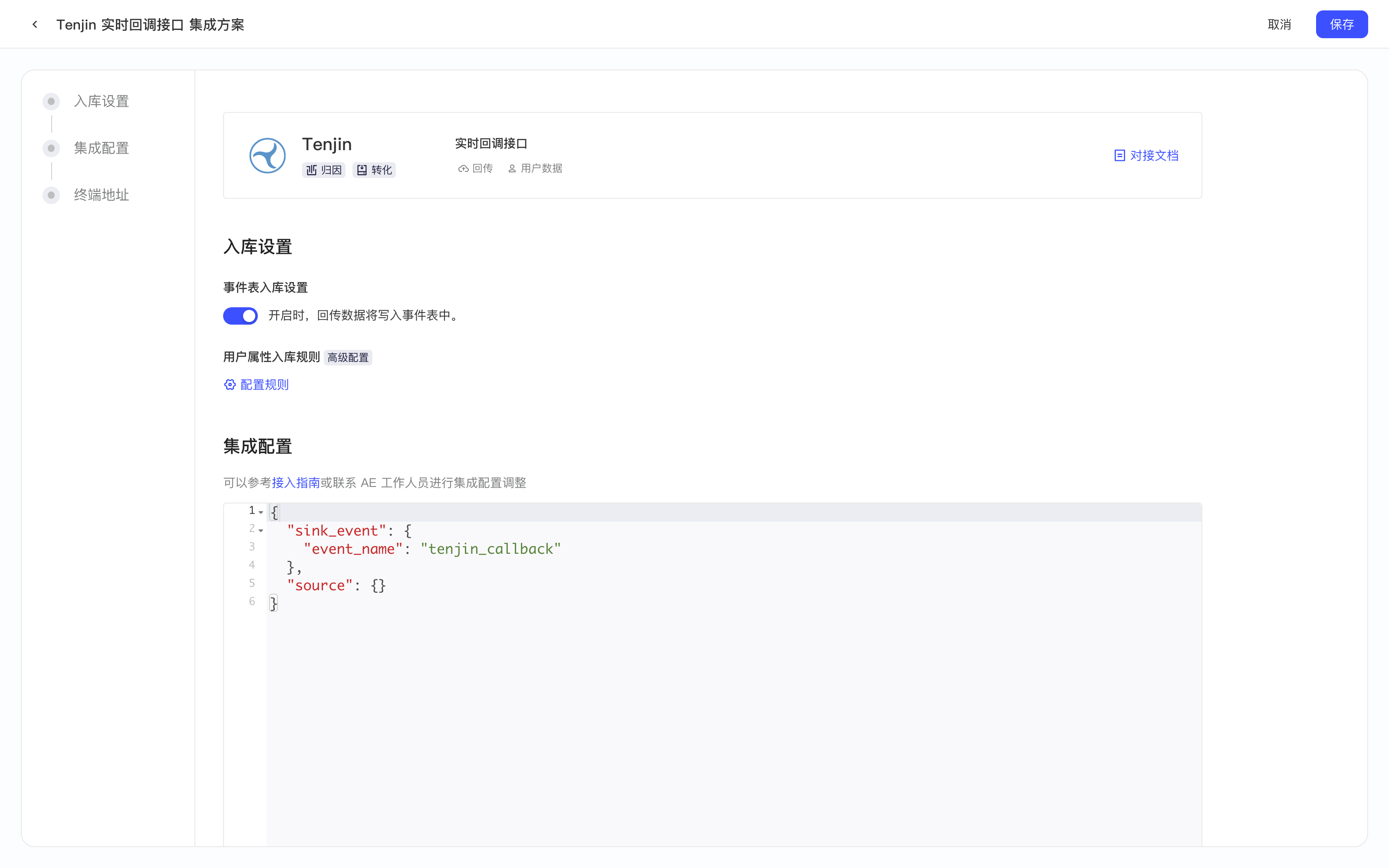The image size is (1389, 868).
Task: Jump to the 终端地址 step
Action: (x=101, y=195)
